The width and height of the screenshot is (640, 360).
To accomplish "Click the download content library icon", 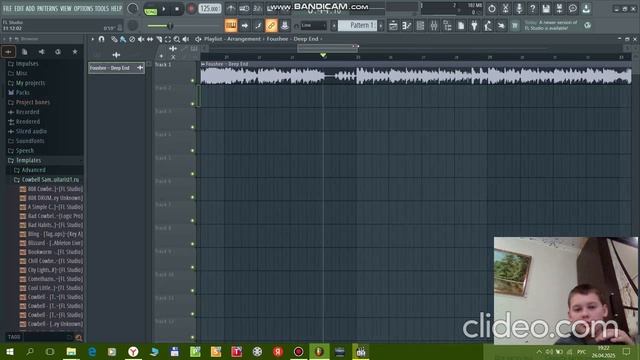I will 586,9.
